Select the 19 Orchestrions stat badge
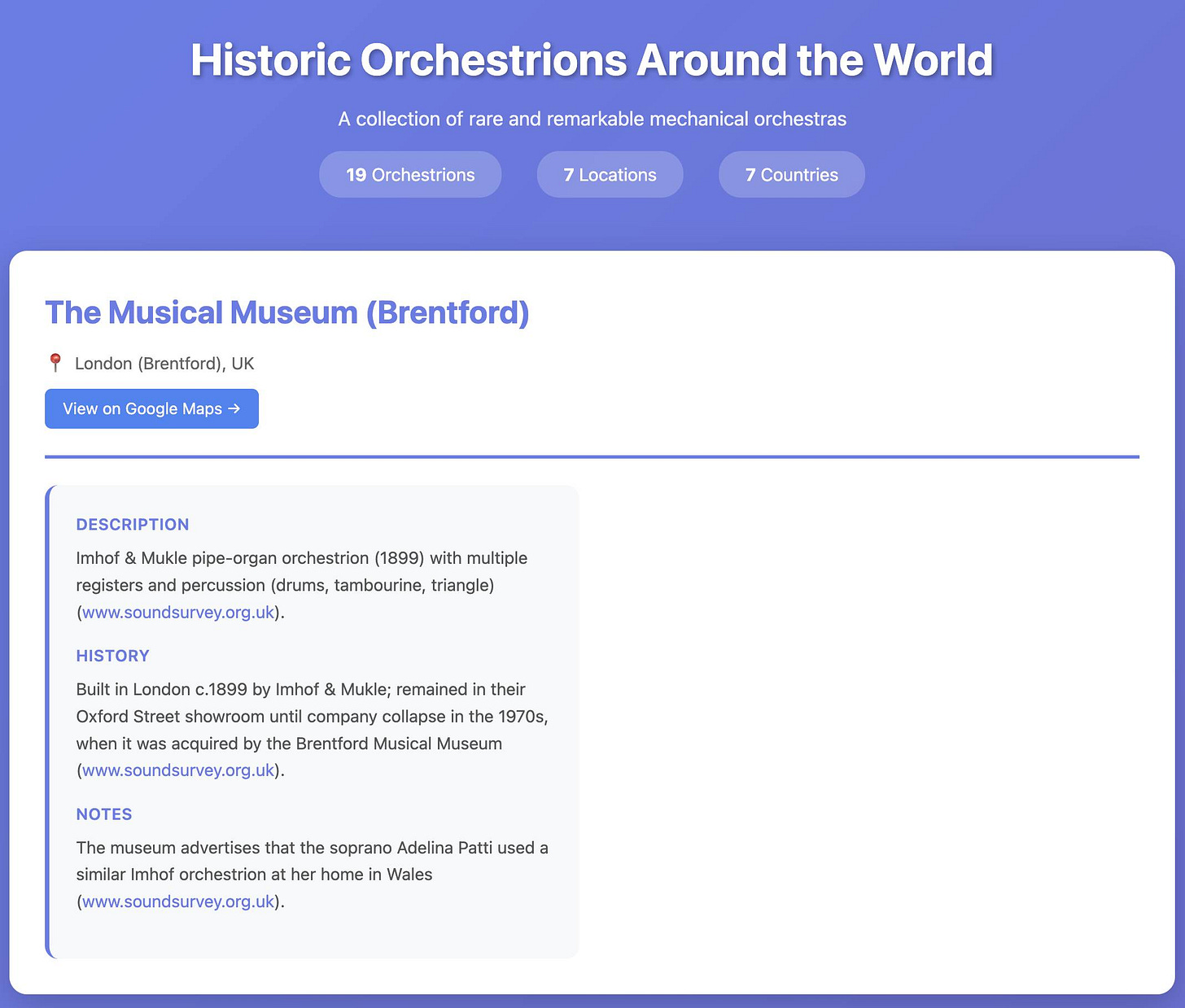Viewport: 1185px width, 1008px height. tap(410, 174)
